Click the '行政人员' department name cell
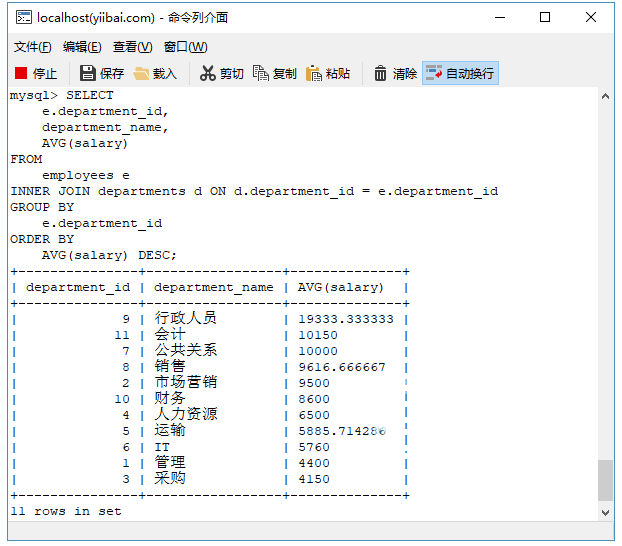 (186, 318)
